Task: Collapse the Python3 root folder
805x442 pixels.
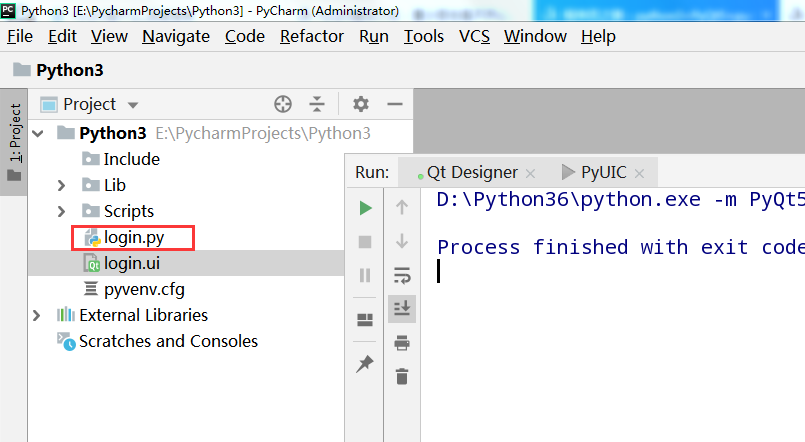Action: tap(37, 134)
